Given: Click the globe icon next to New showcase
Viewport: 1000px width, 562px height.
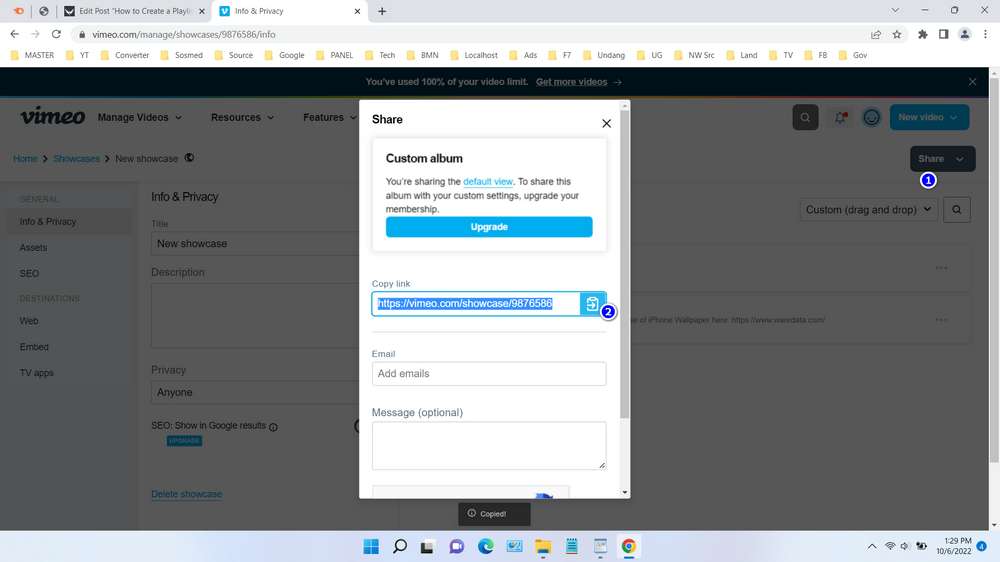Looking at the screenshot, I should pos(189,158).
